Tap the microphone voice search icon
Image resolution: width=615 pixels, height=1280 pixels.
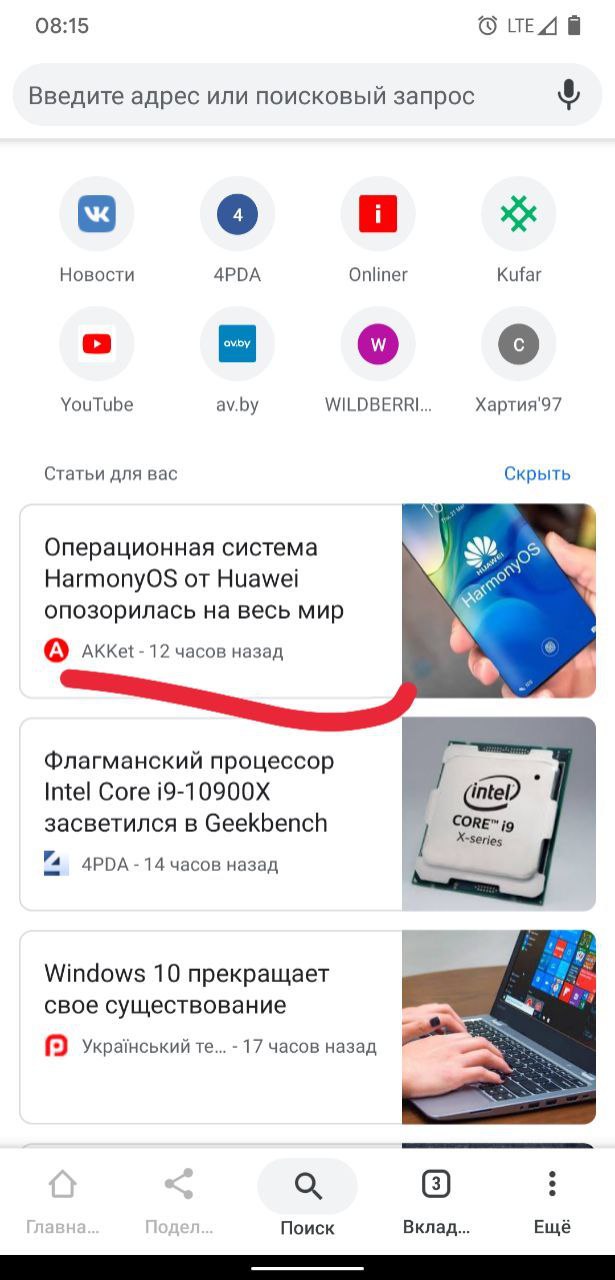tap(568, 95)
